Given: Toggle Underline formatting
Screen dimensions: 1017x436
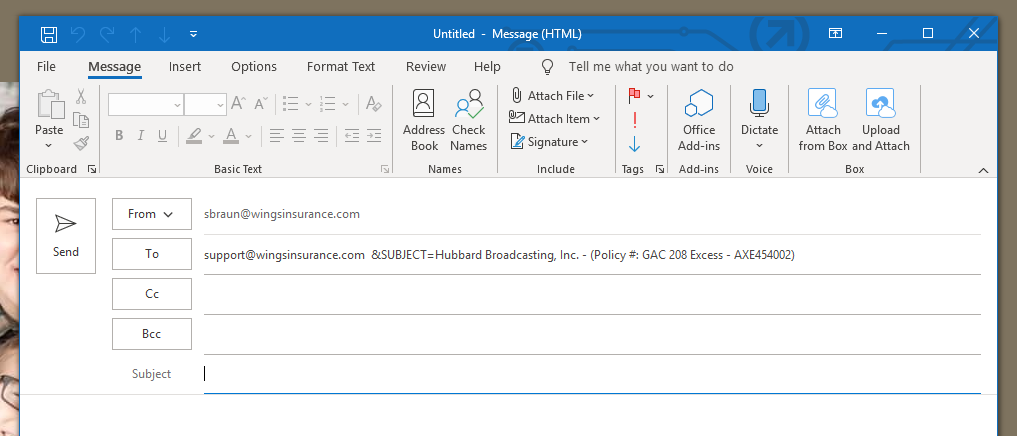Looking at the screenshot, I should point(161,135).
